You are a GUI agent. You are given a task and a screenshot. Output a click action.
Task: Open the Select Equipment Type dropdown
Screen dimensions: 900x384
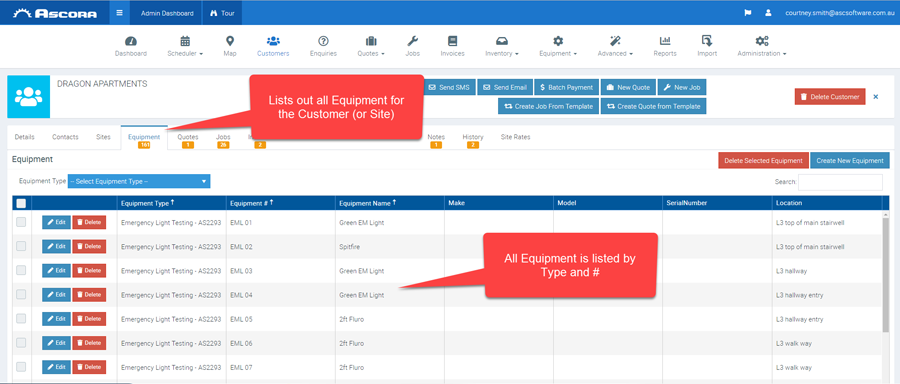coord(139,181)
